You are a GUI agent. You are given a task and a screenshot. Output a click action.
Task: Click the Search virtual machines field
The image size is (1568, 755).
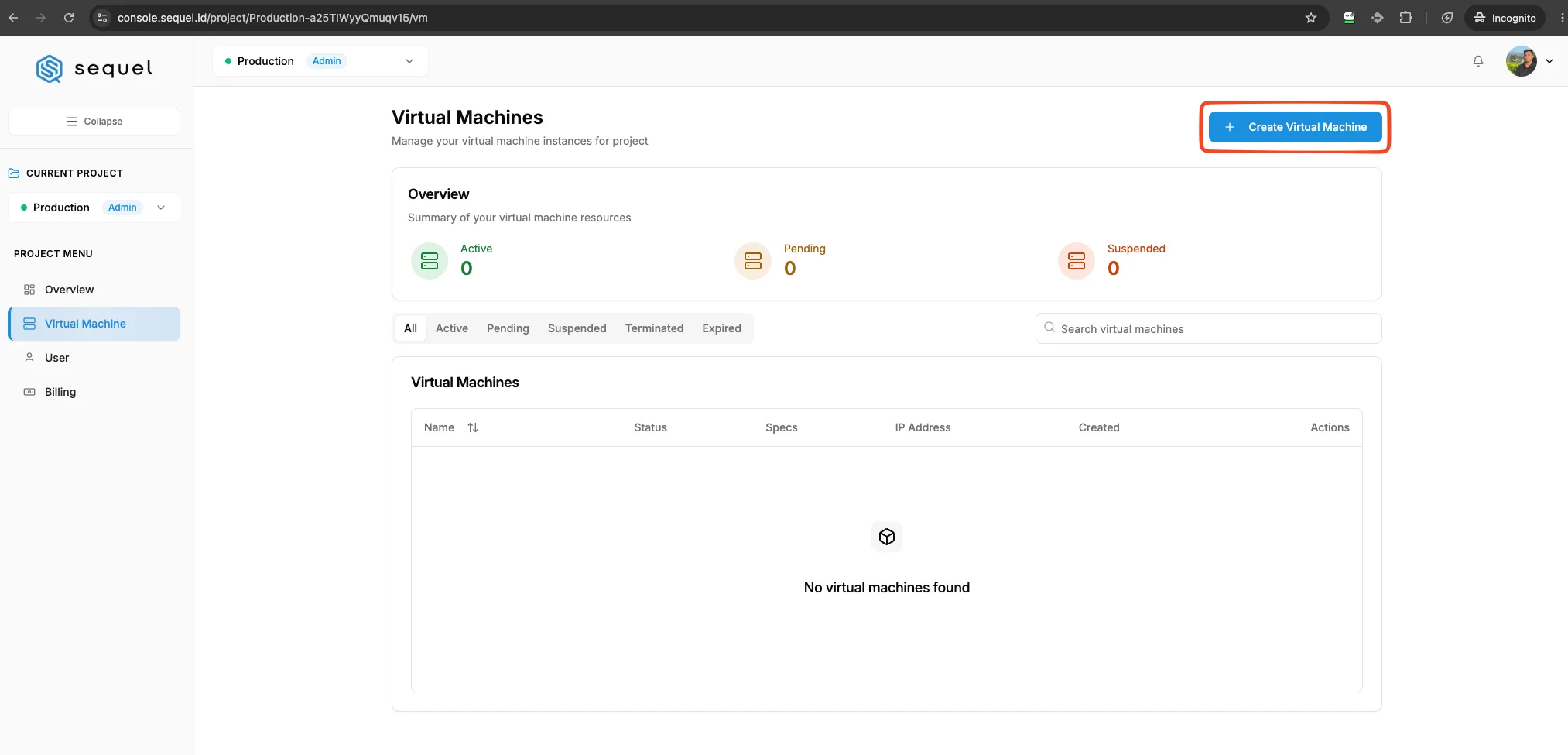(x=1208, y=328)
